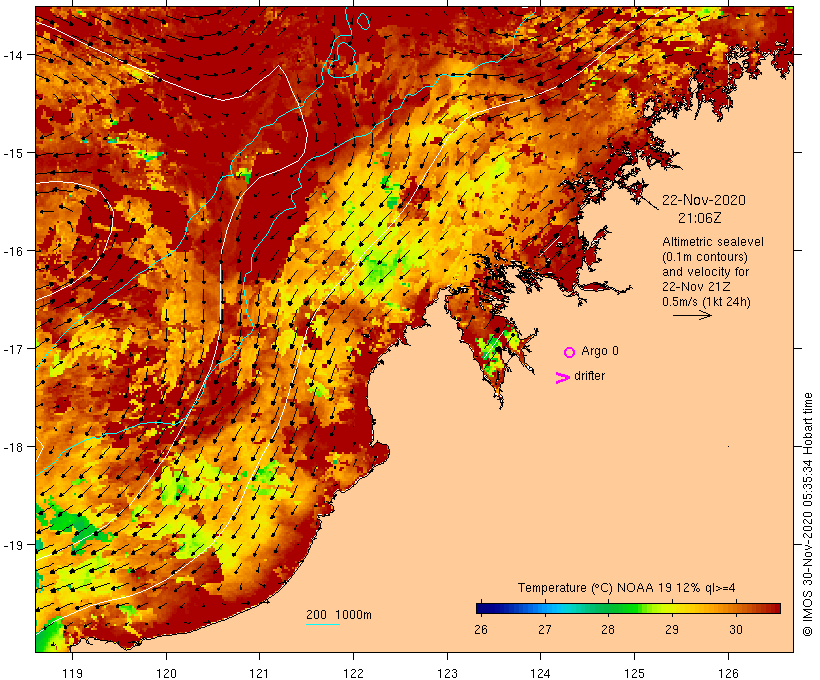Click the colorbar value 28
The width and height of the screenshot is (820, 680).
608,629
